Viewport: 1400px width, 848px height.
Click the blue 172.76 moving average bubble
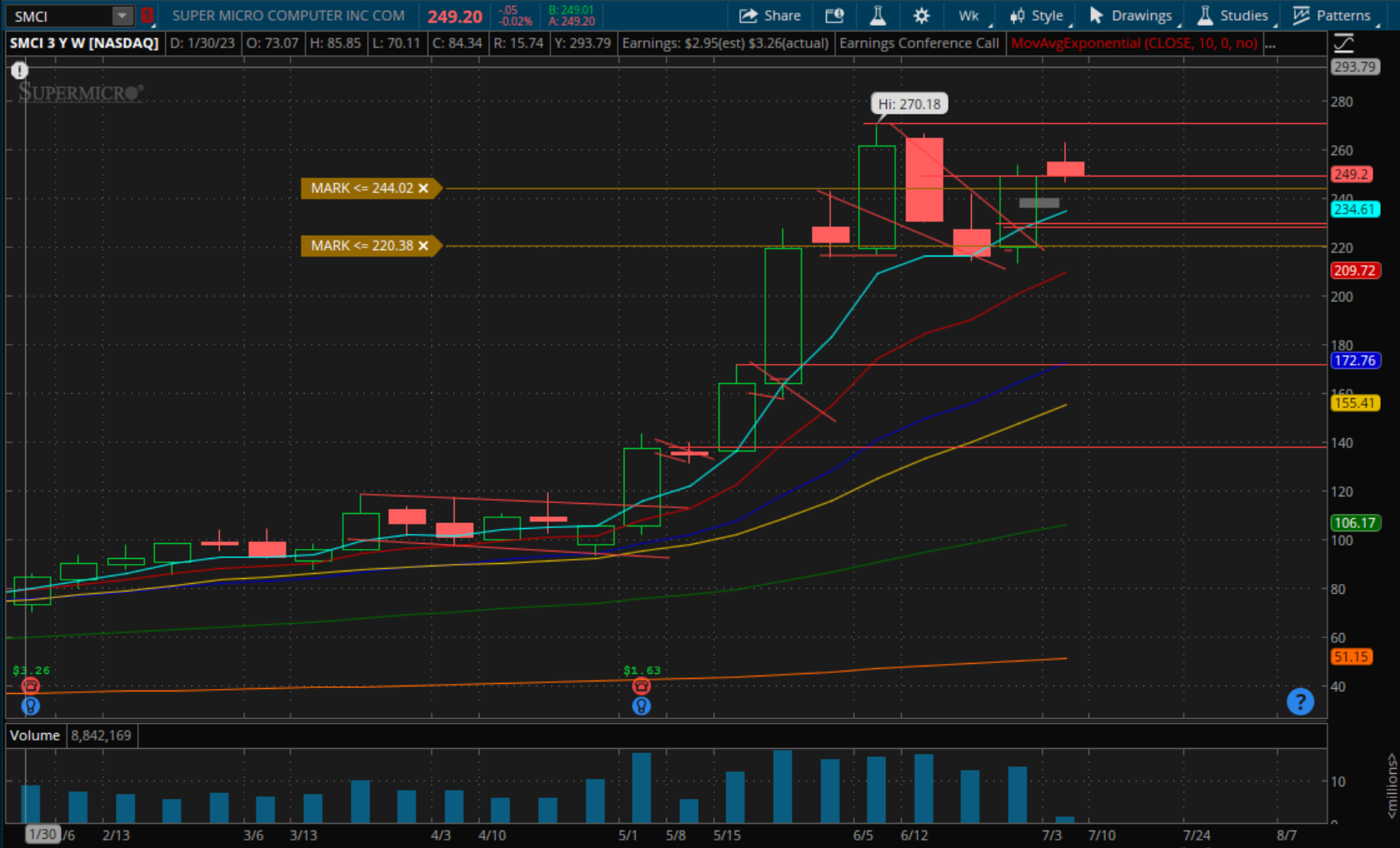[1354, 361]
